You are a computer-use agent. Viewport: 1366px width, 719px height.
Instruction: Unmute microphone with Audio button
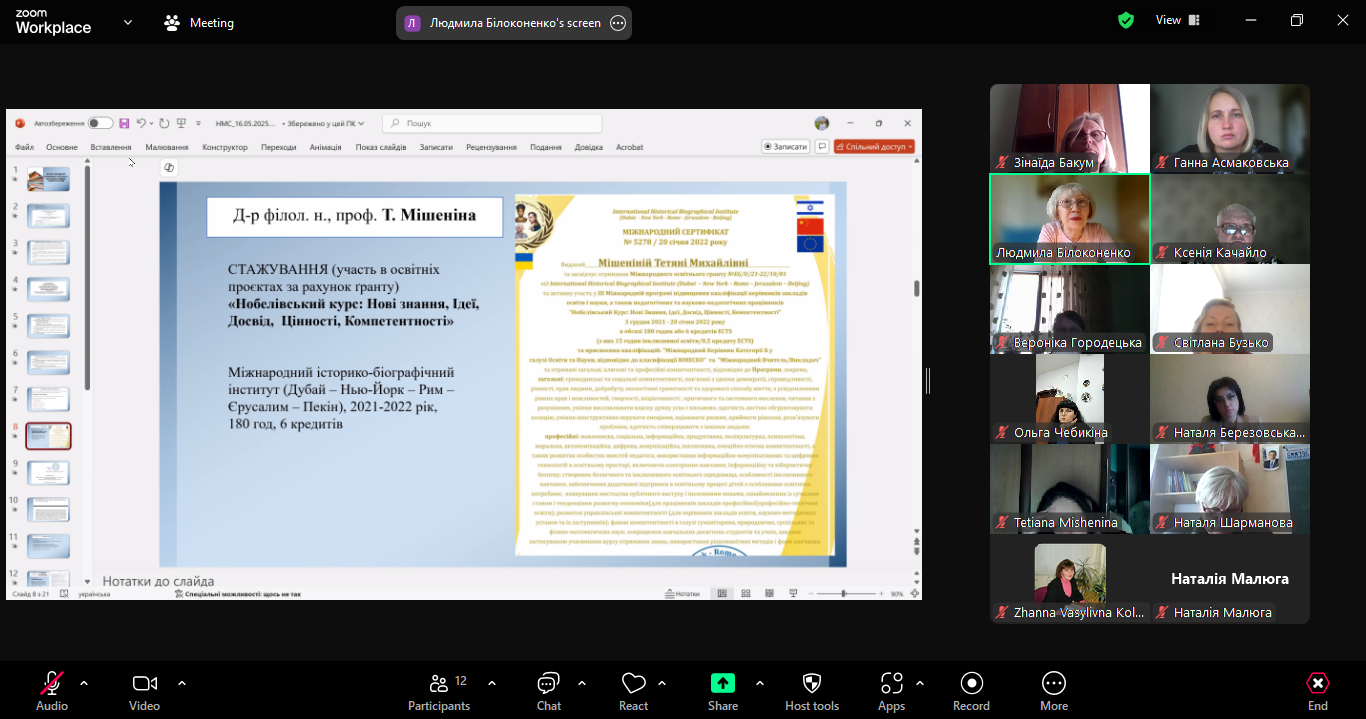coord(52,684)
